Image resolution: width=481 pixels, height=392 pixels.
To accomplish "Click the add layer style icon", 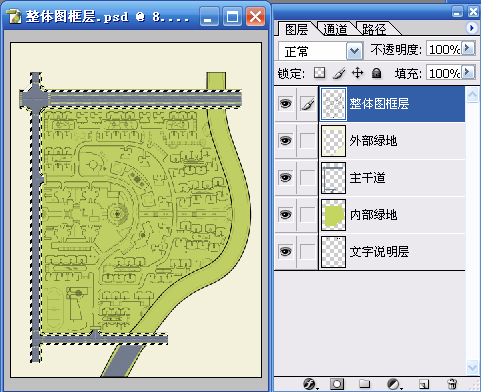I will click(310, 384).
